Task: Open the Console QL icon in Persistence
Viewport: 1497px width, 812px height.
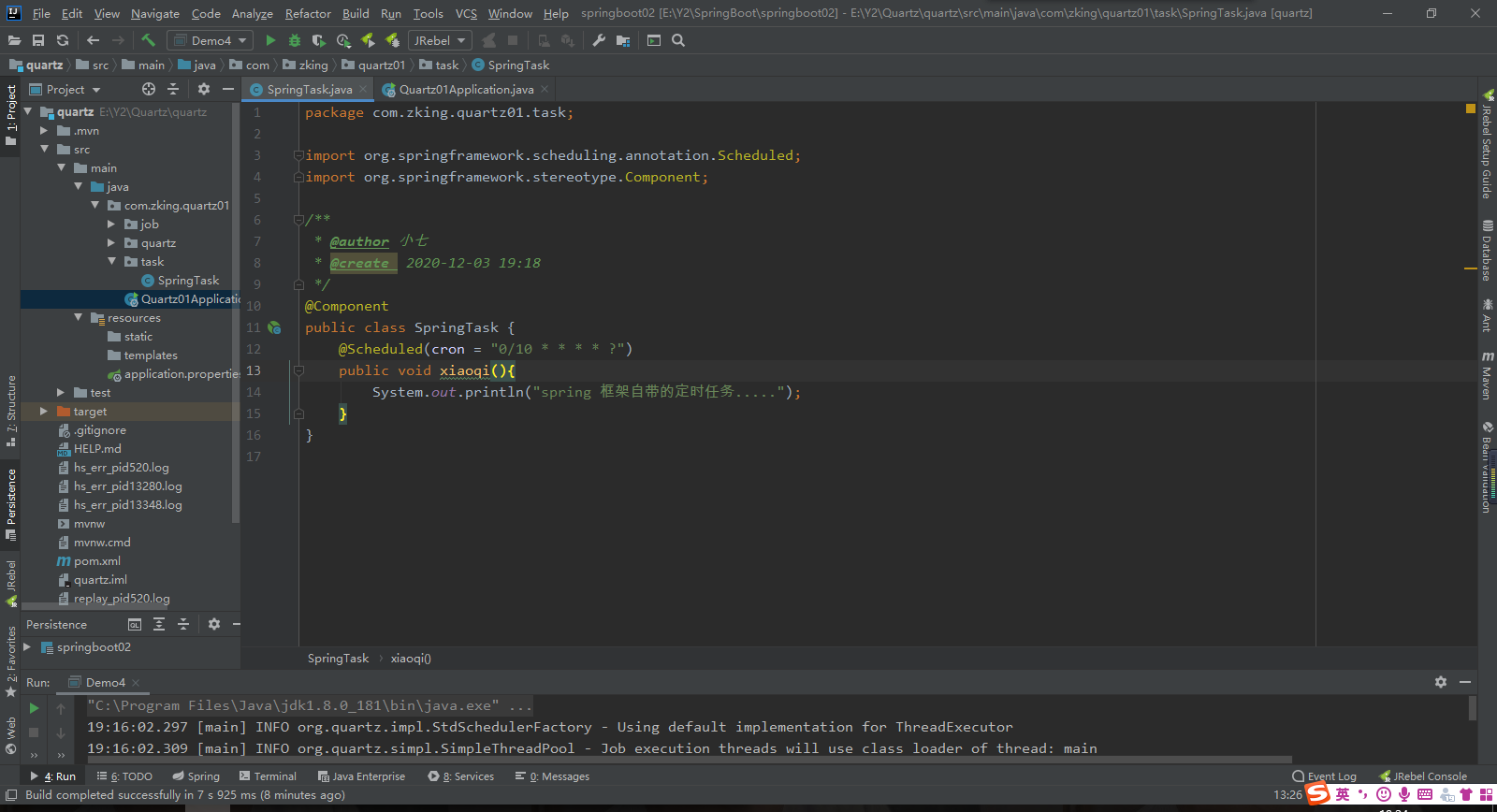Action: click(x=135, y=624)
